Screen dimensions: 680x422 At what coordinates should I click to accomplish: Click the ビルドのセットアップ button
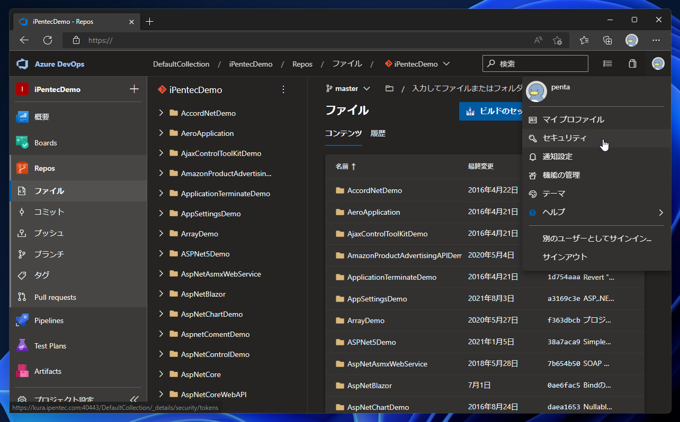click(491, 111)
